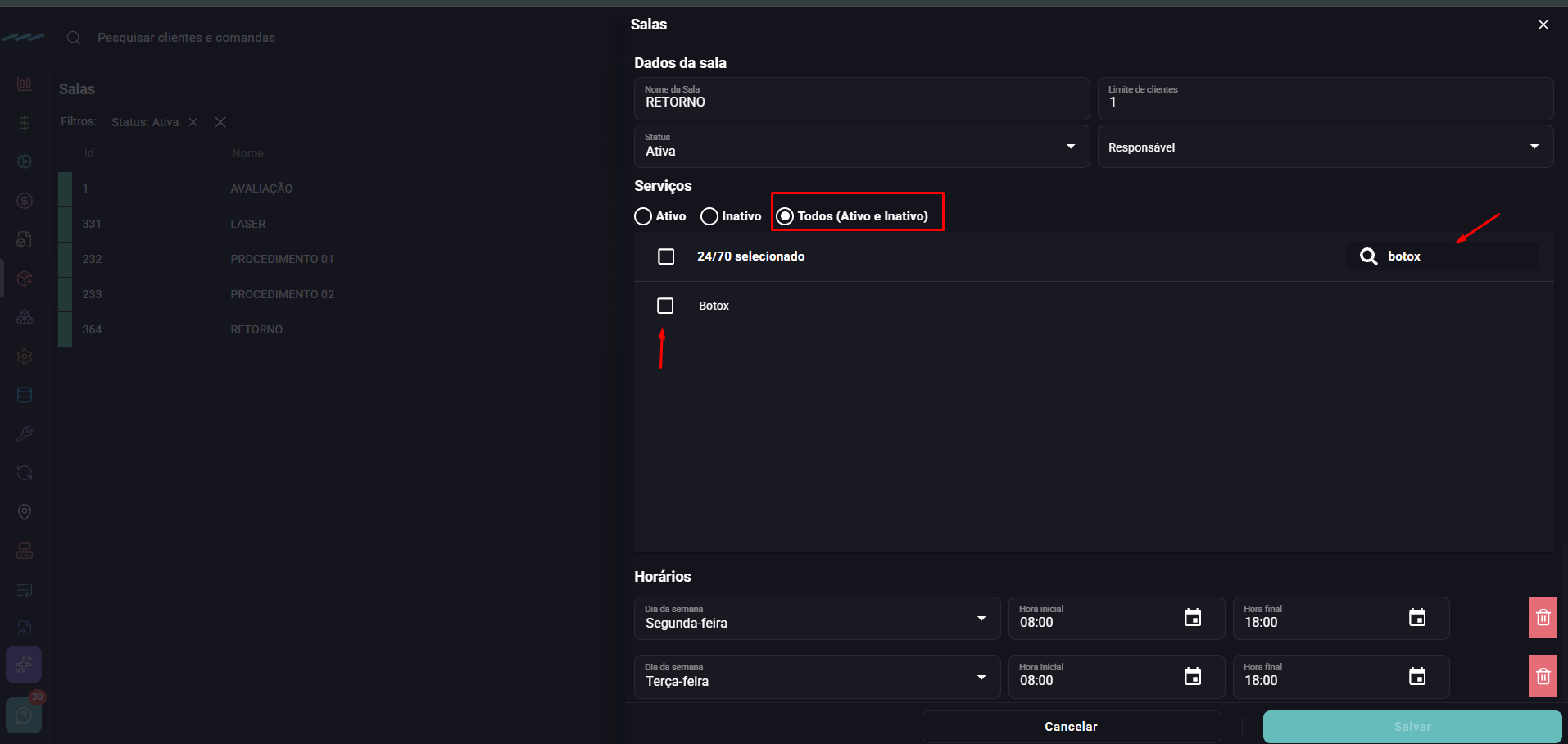Screen dimensions: 1568x744
Task: Click the Salvar button
Action: pos(1412,727)
